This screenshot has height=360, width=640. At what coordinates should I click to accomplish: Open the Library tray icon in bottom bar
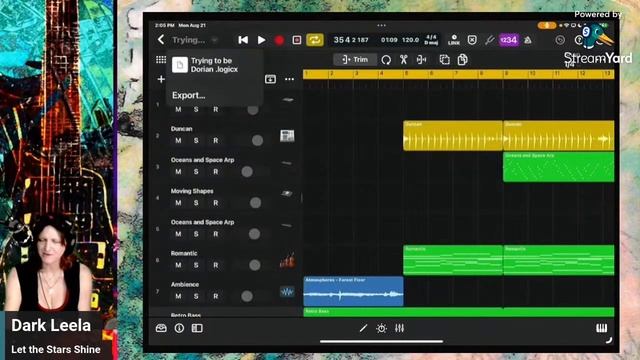click(x=161, y=328)
